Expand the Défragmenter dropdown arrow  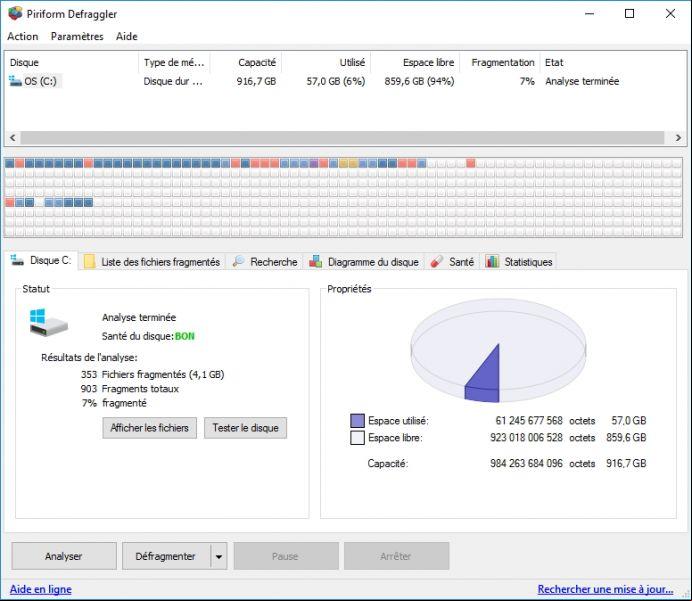coord(219,556)
